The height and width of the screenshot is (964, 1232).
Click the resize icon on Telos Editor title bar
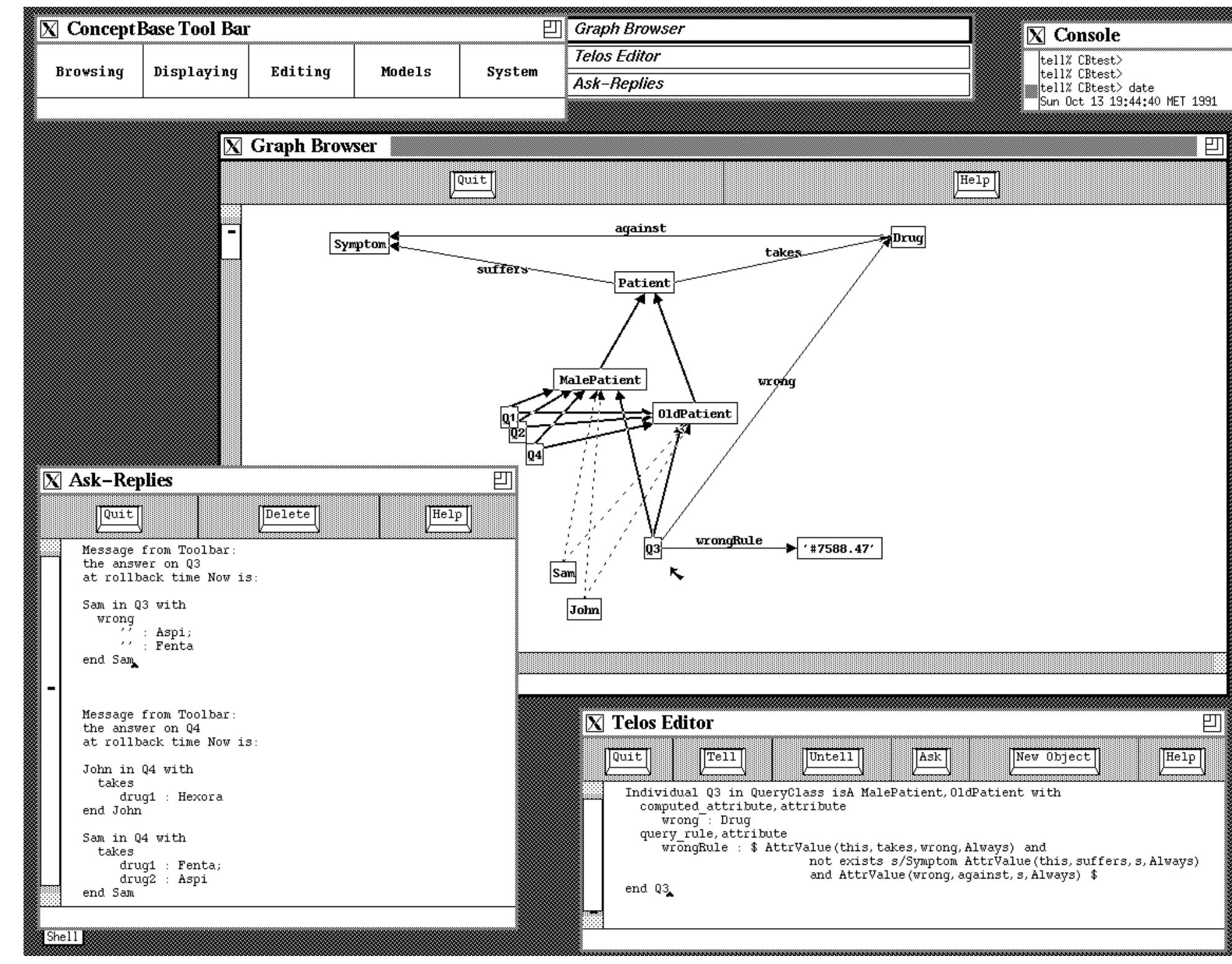click(x=1212, y=723)
